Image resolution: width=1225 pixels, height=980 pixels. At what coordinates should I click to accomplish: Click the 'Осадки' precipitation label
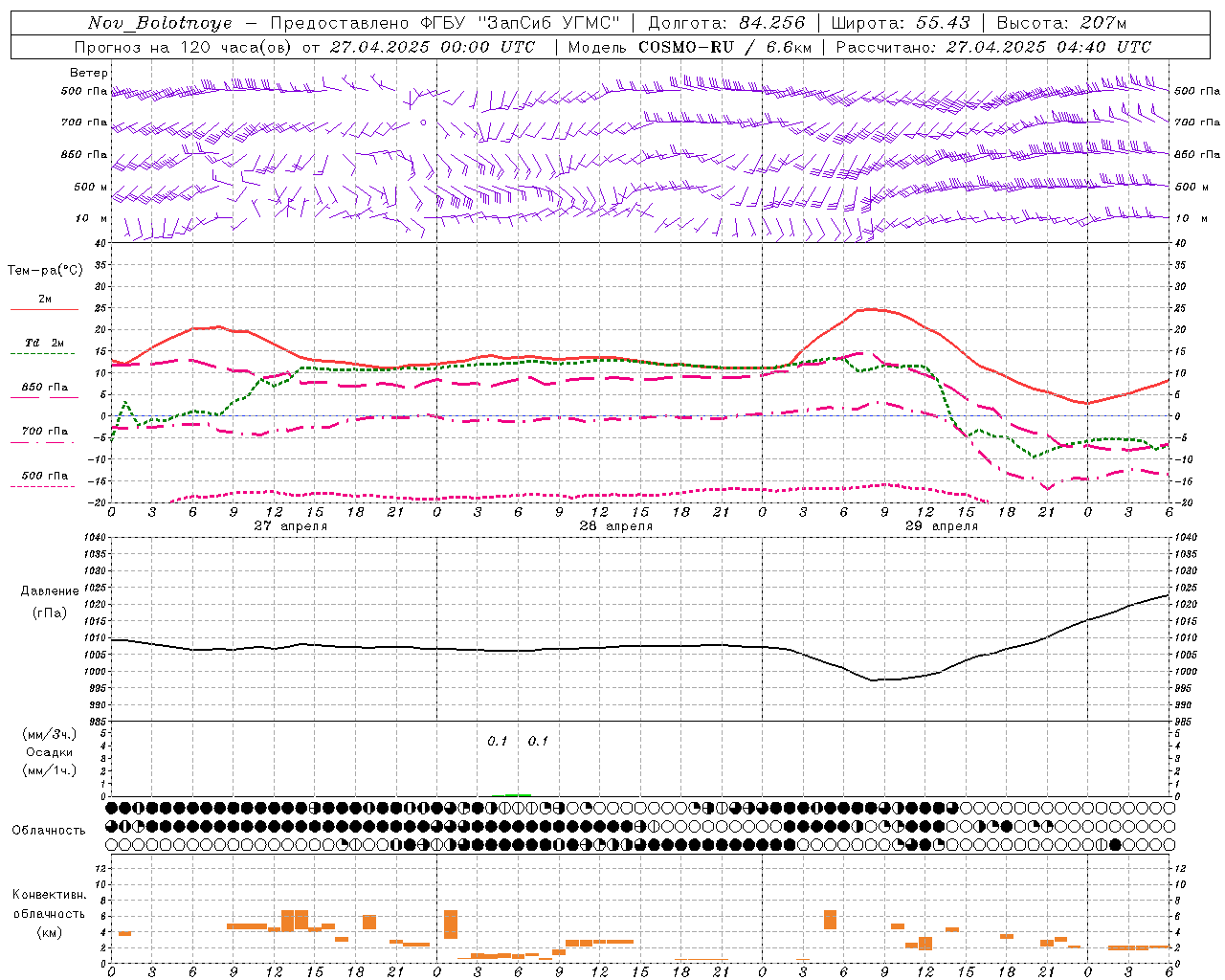(x=50, y=752)
